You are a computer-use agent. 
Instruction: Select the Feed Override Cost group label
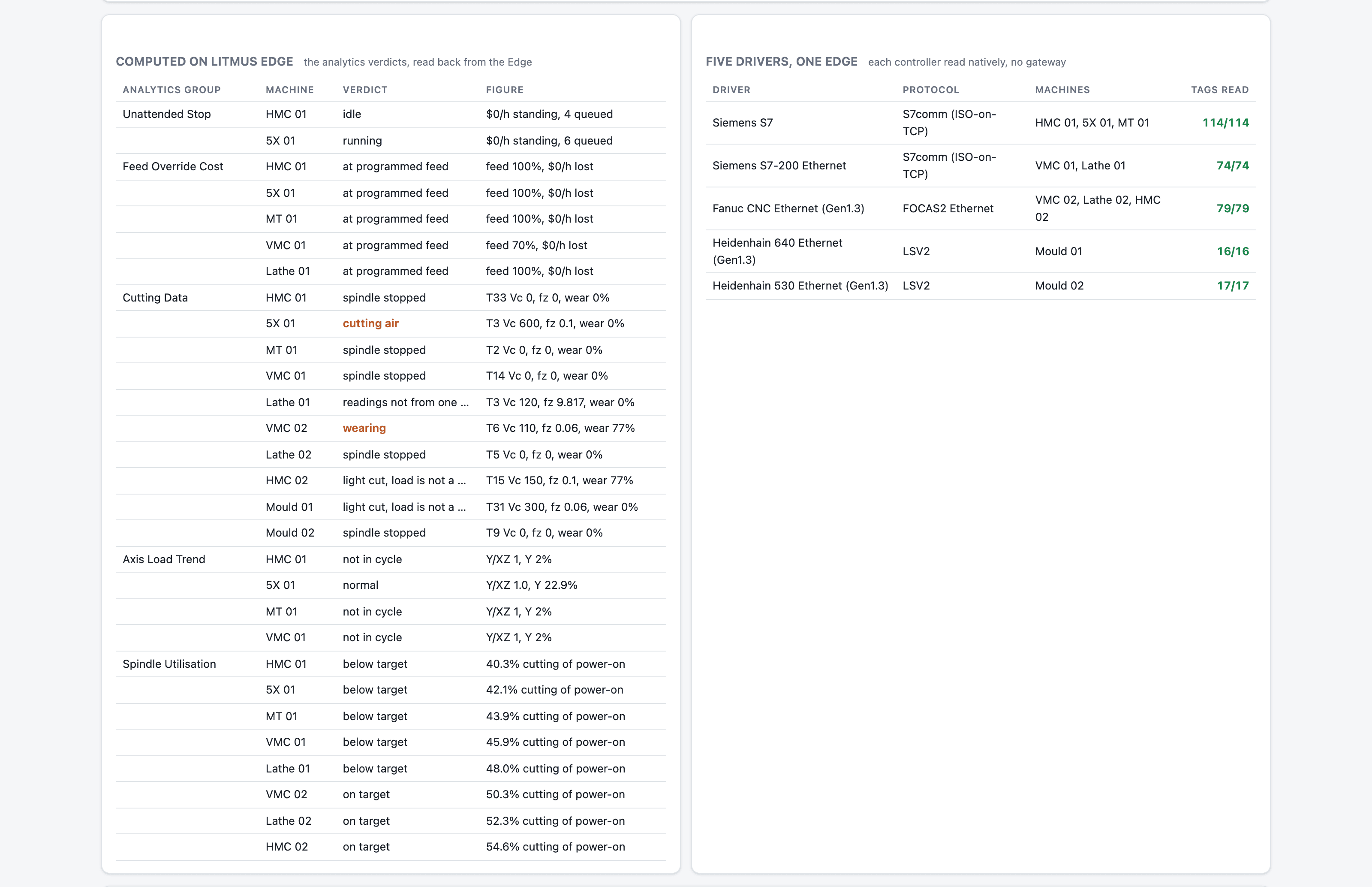click(173, 166)
